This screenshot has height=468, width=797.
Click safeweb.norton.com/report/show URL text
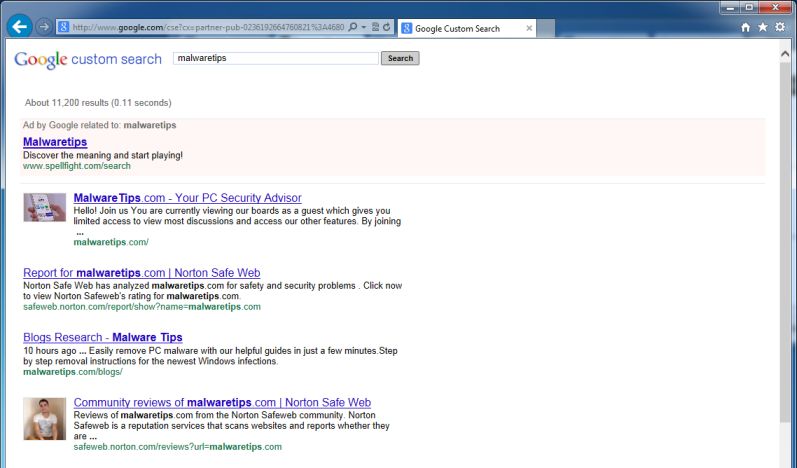coord(142,307)
